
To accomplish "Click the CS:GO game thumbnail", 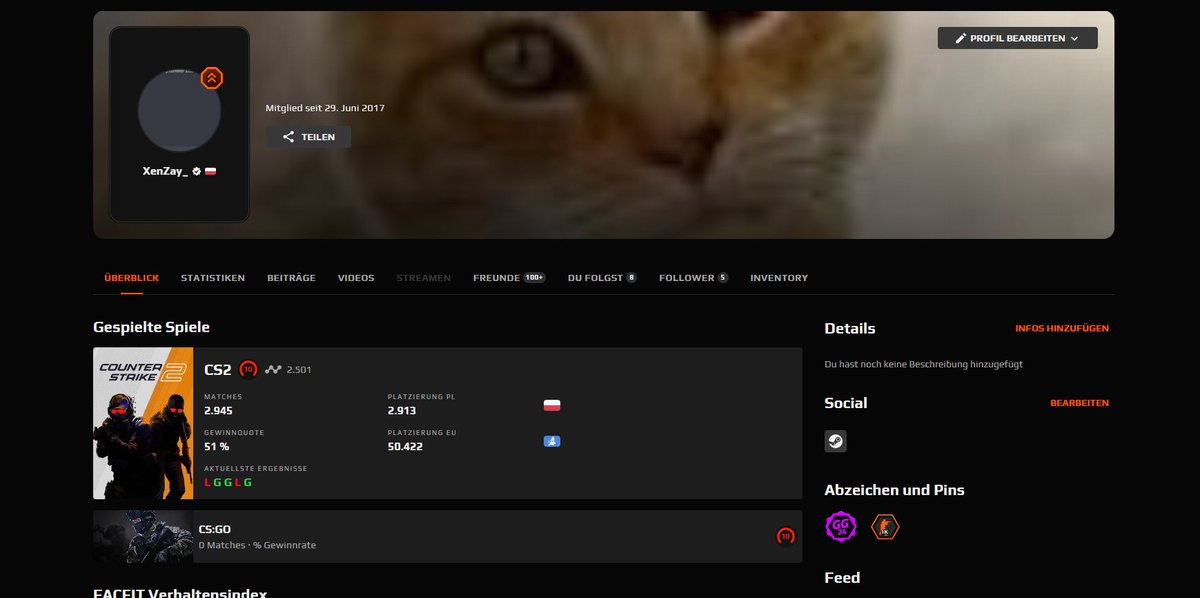I will coord(143,536).
